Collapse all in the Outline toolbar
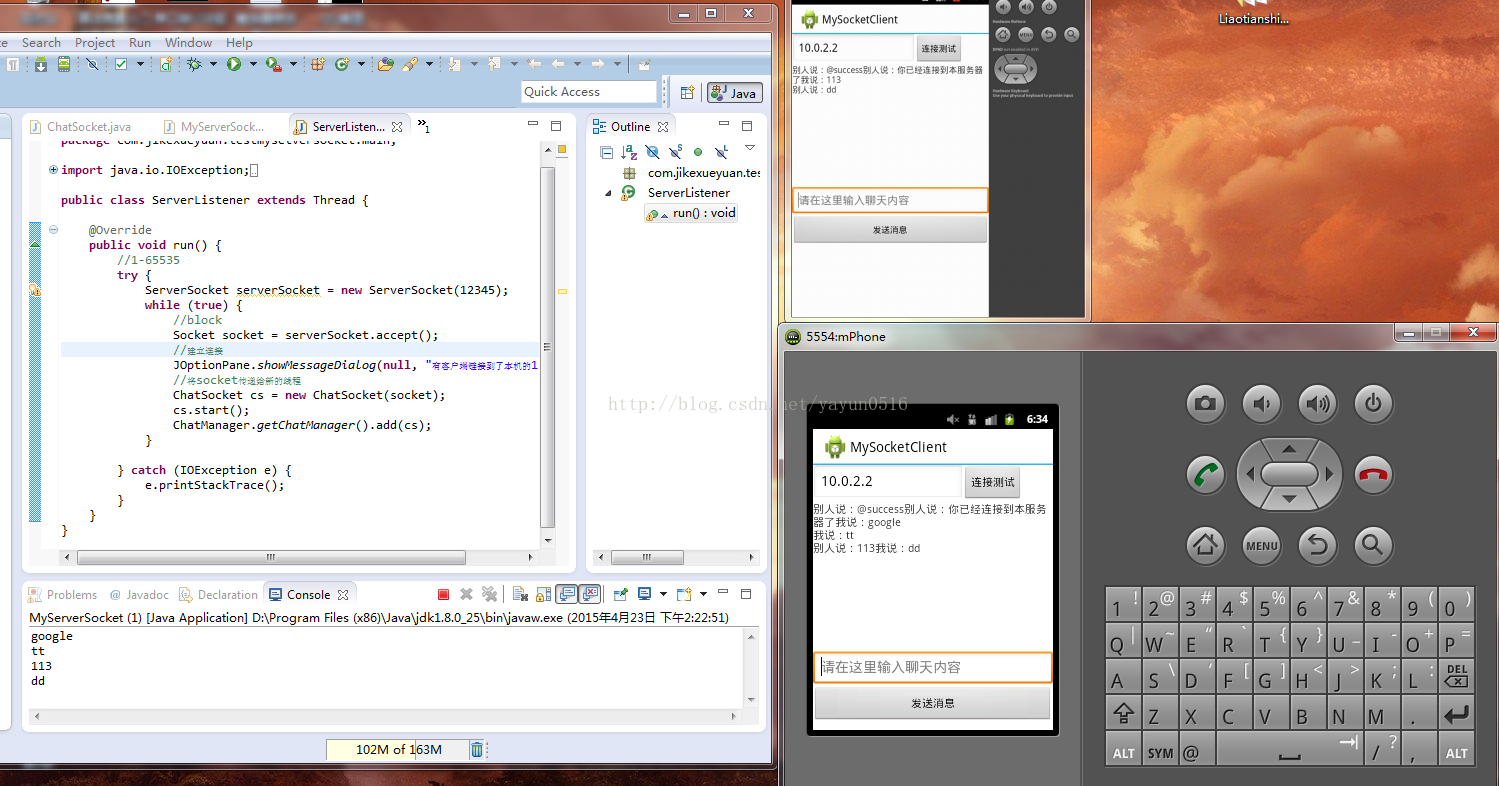Viewport: 1499px width, 786px height. coord(607,152)
